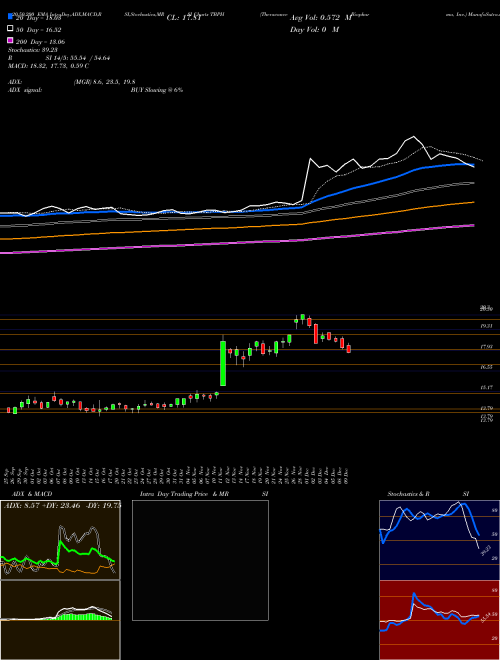Screen dimensions: 500x660
Task: Click the 'Stochastics: 39.23' readout
Action: pos(33,50)
